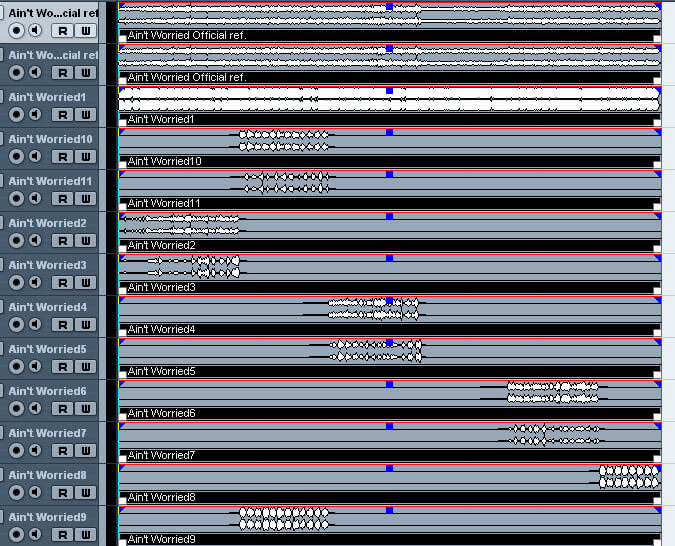Record-enable the Ain't Worried1 track
Viewport: 675px width, 546px height.
[16, 115]
